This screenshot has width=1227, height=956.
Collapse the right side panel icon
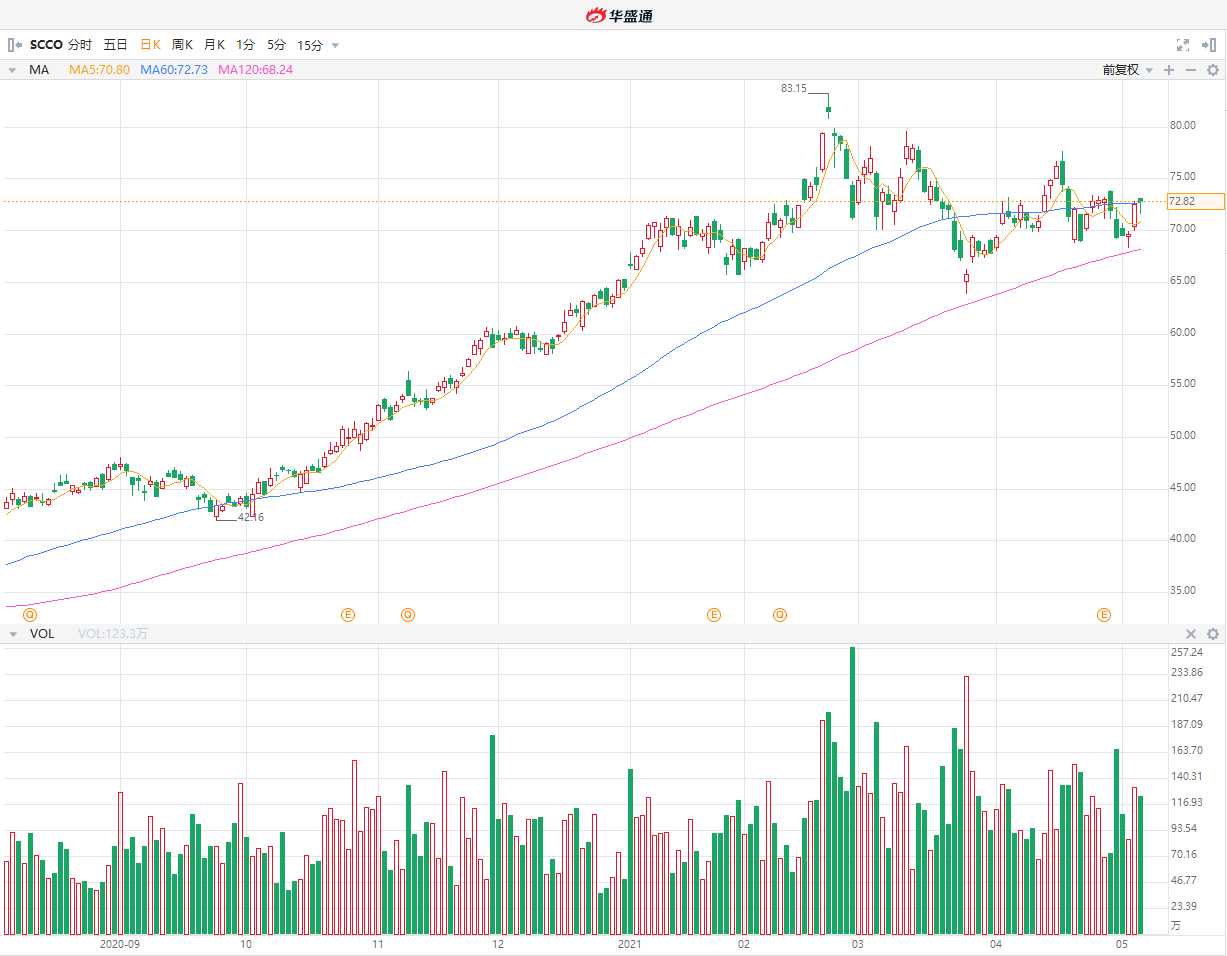point(1208,45)
